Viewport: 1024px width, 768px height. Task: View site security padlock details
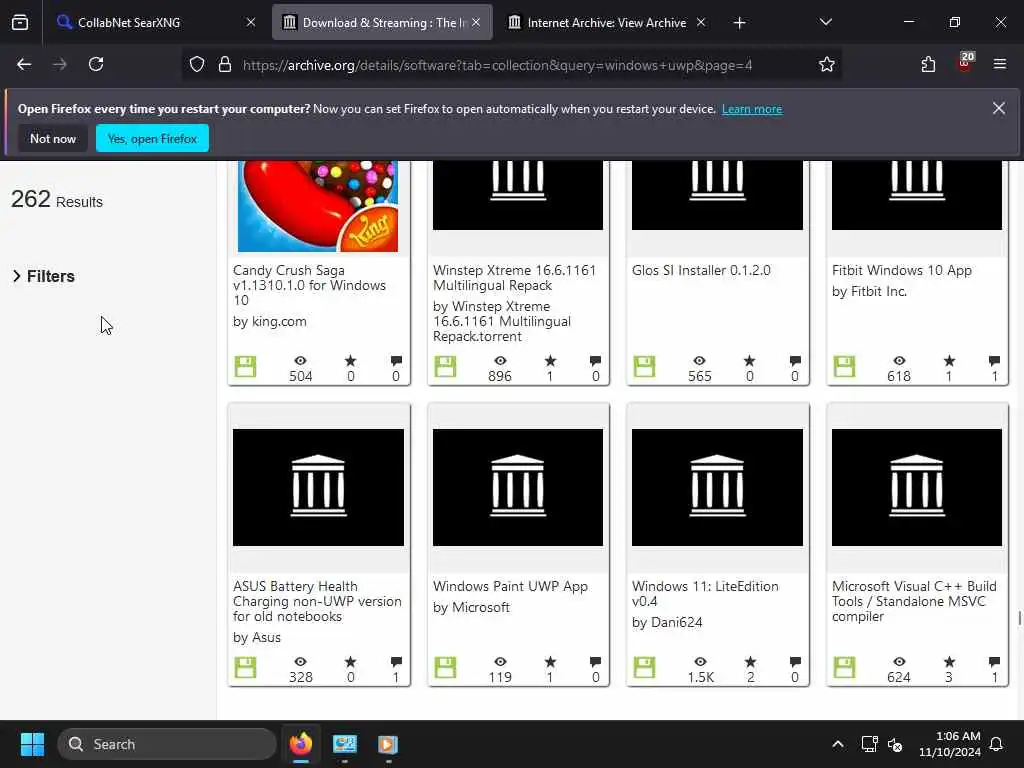[x=225, y=64]
